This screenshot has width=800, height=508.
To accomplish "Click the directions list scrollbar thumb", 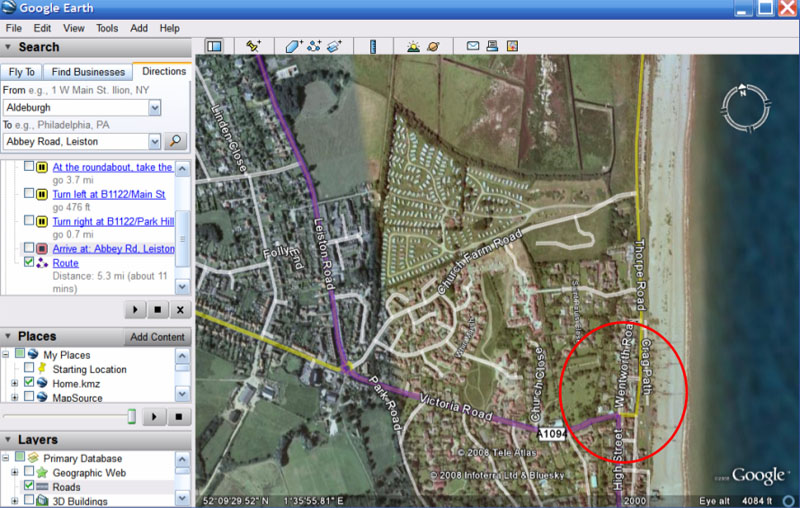I will (x=183, y=239).
